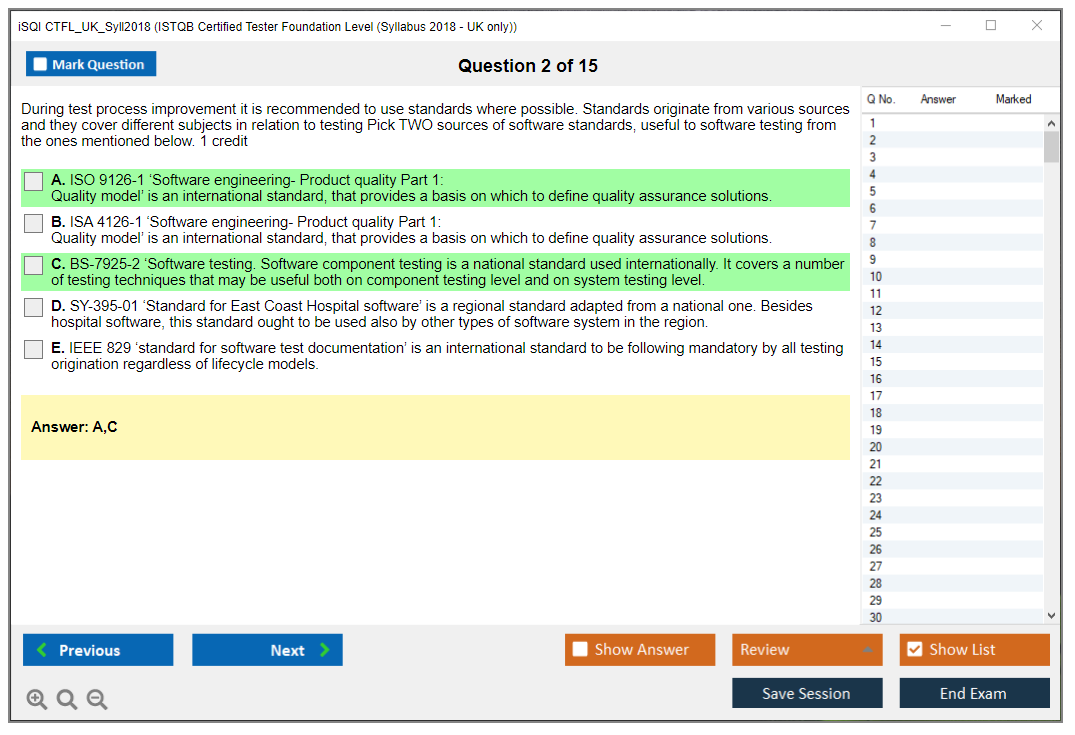The width and height of the screenshot is (1075, 735).
Task: Go to the previous question
Action: 98,650
